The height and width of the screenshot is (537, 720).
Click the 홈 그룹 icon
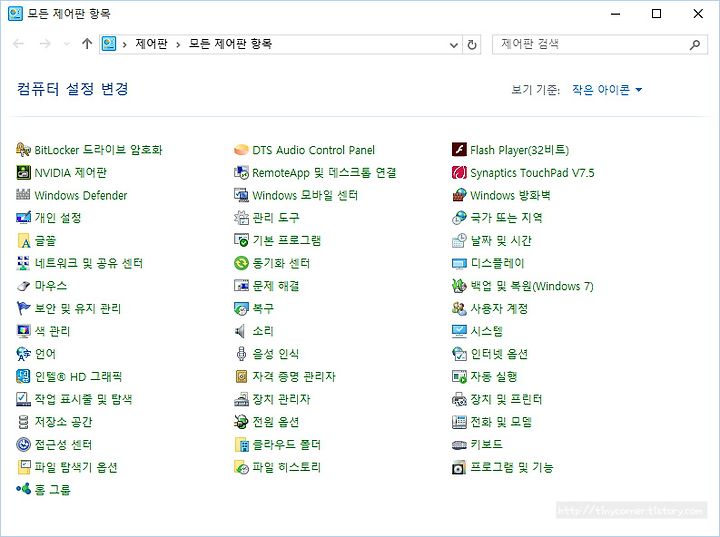[23, 490]
